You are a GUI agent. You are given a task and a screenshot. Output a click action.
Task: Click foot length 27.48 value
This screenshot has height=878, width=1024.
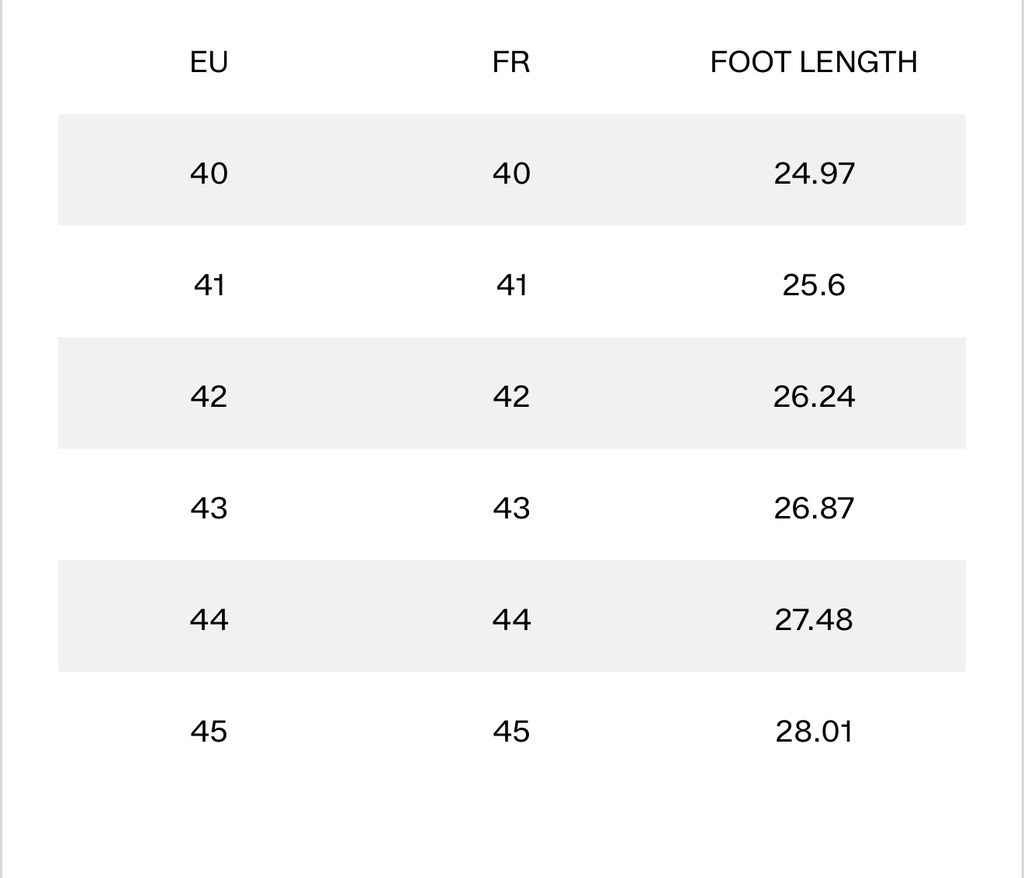[814, 619]
